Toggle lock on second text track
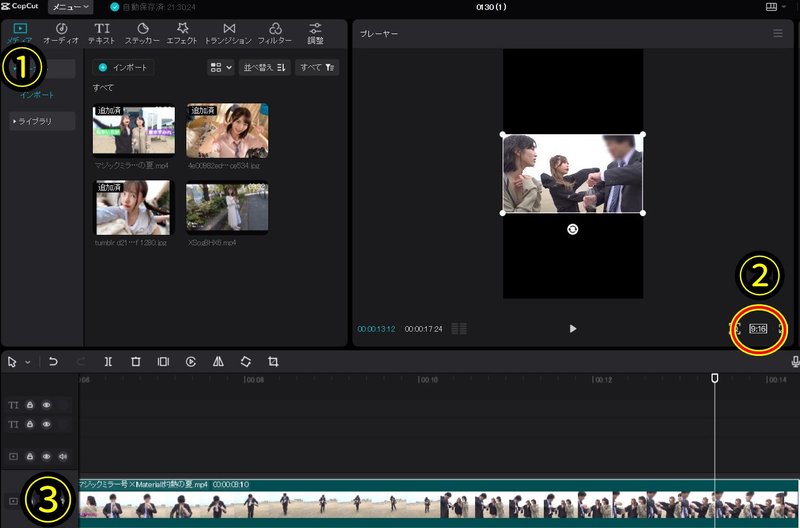Viewport: 800px width, 528px height. (x=30, y=424)
